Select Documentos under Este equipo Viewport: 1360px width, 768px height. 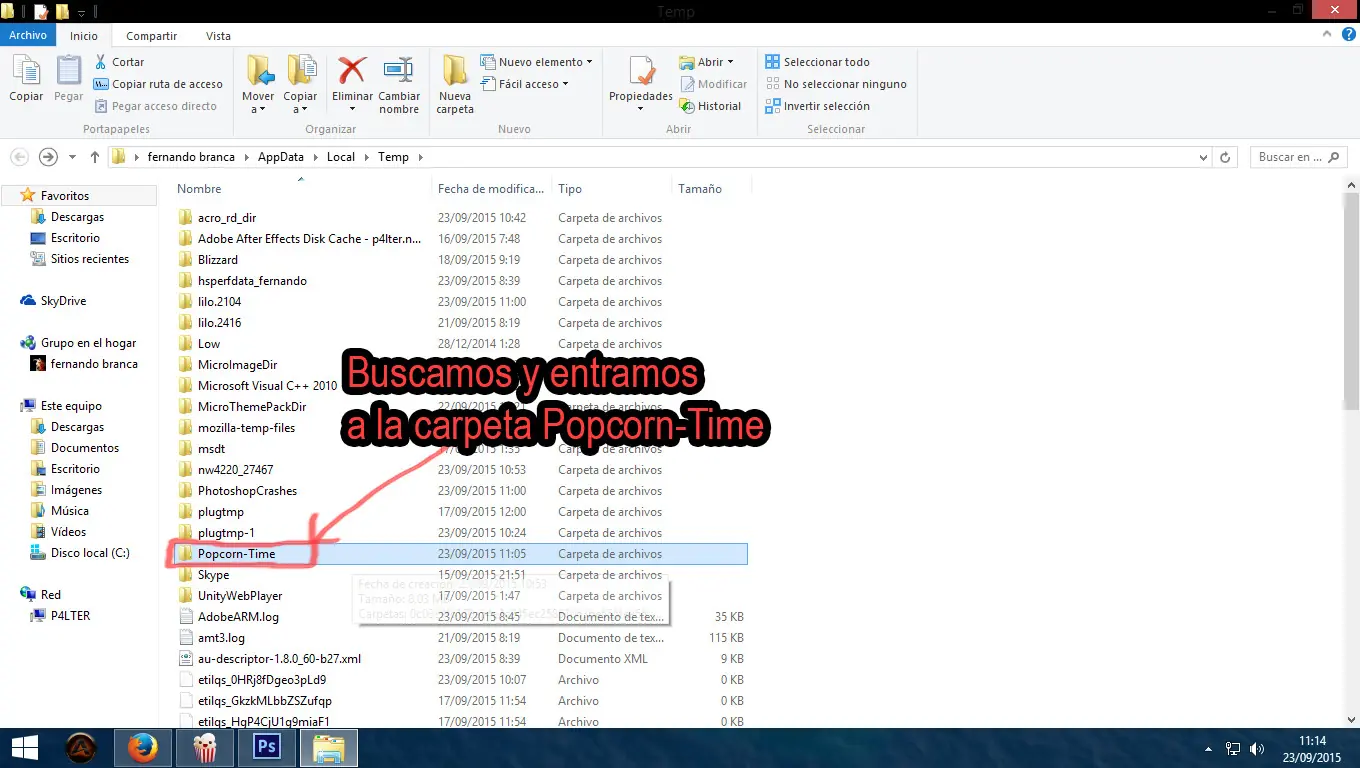click(85, 448)
